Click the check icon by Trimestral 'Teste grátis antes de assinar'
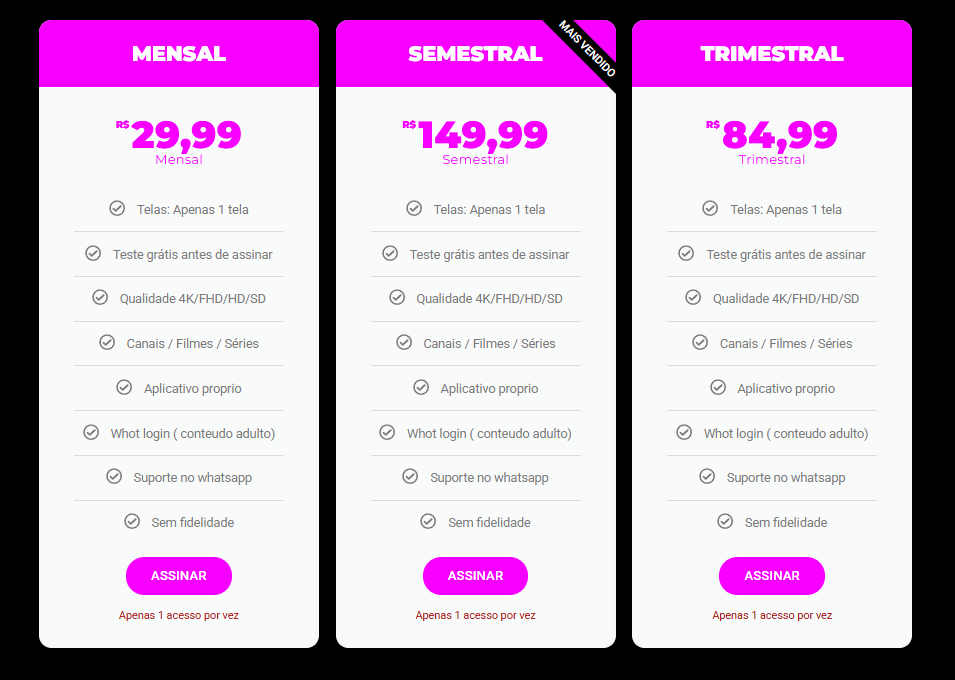Image resolution: width=955 pixels, height=680 pixels. coord(686,254)
